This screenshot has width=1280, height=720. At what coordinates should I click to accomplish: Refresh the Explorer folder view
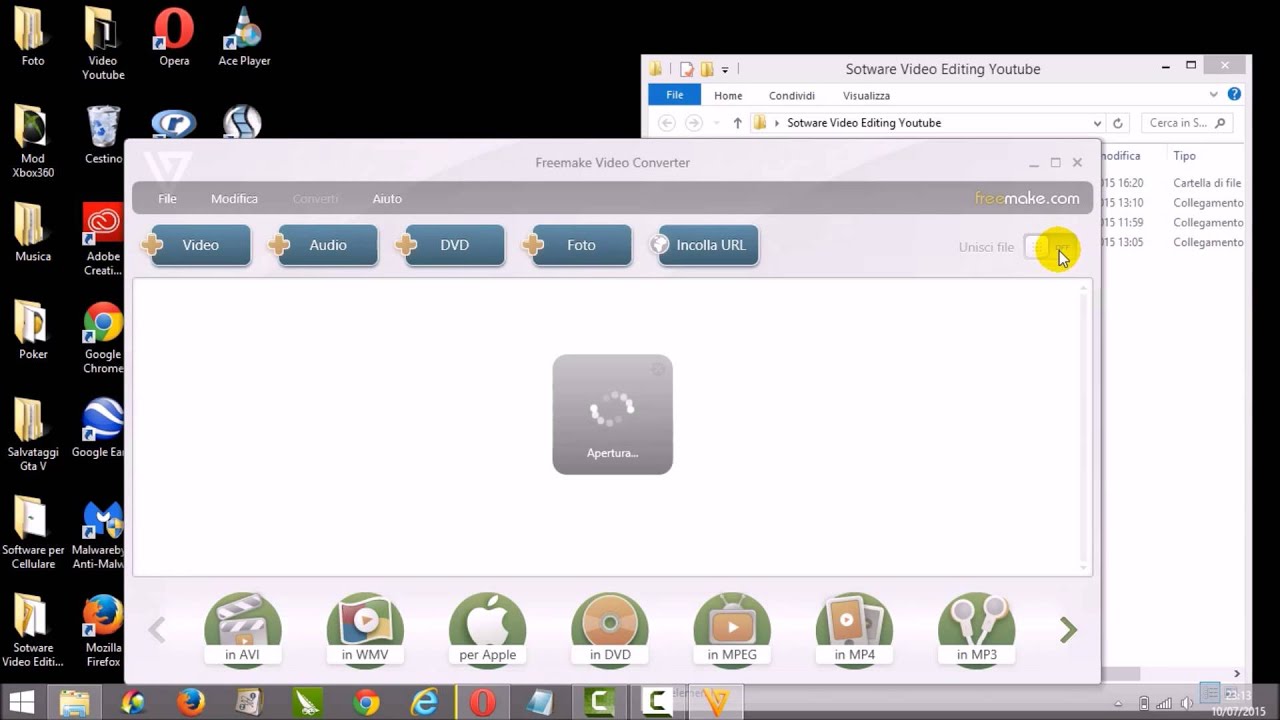pyautogui.click(x=1118, y=123)
